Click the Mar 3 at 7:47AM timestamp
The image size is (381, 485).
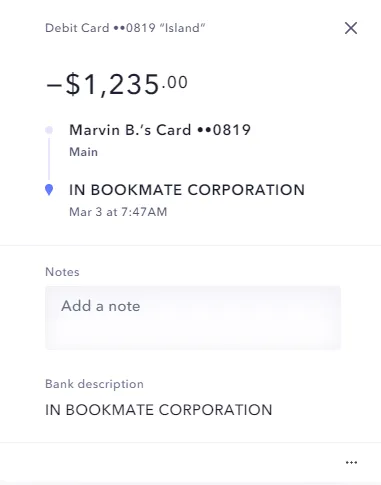(x=118, y=212)
